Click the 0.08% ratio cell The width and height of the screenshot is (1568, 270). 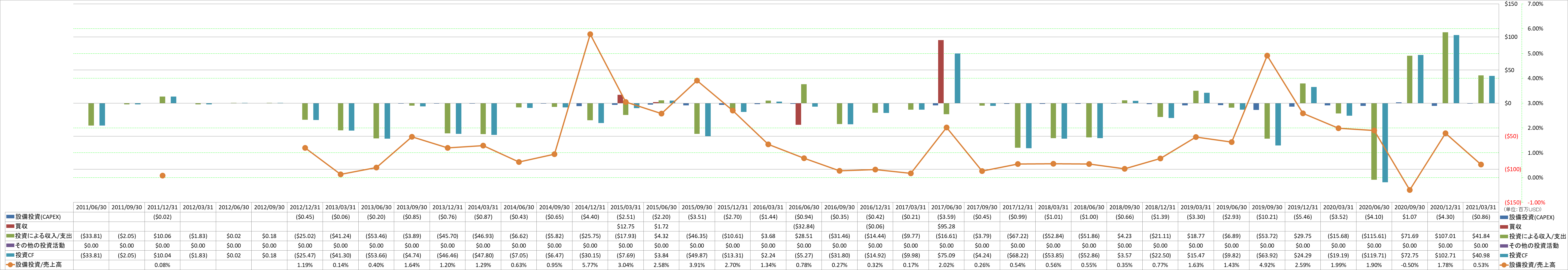click(x=162, y=265)
